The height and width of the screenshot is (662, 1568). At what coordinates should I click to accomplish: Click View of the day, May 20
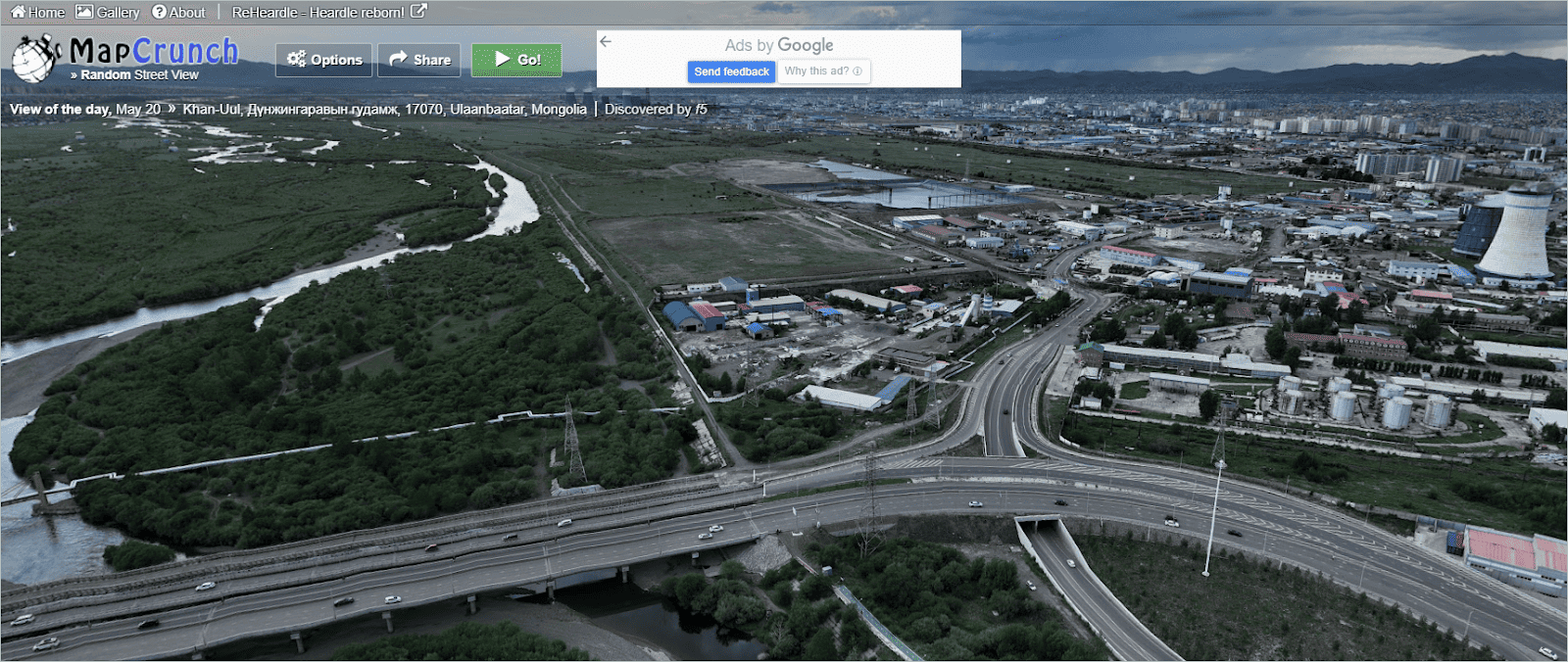point(85,109)
